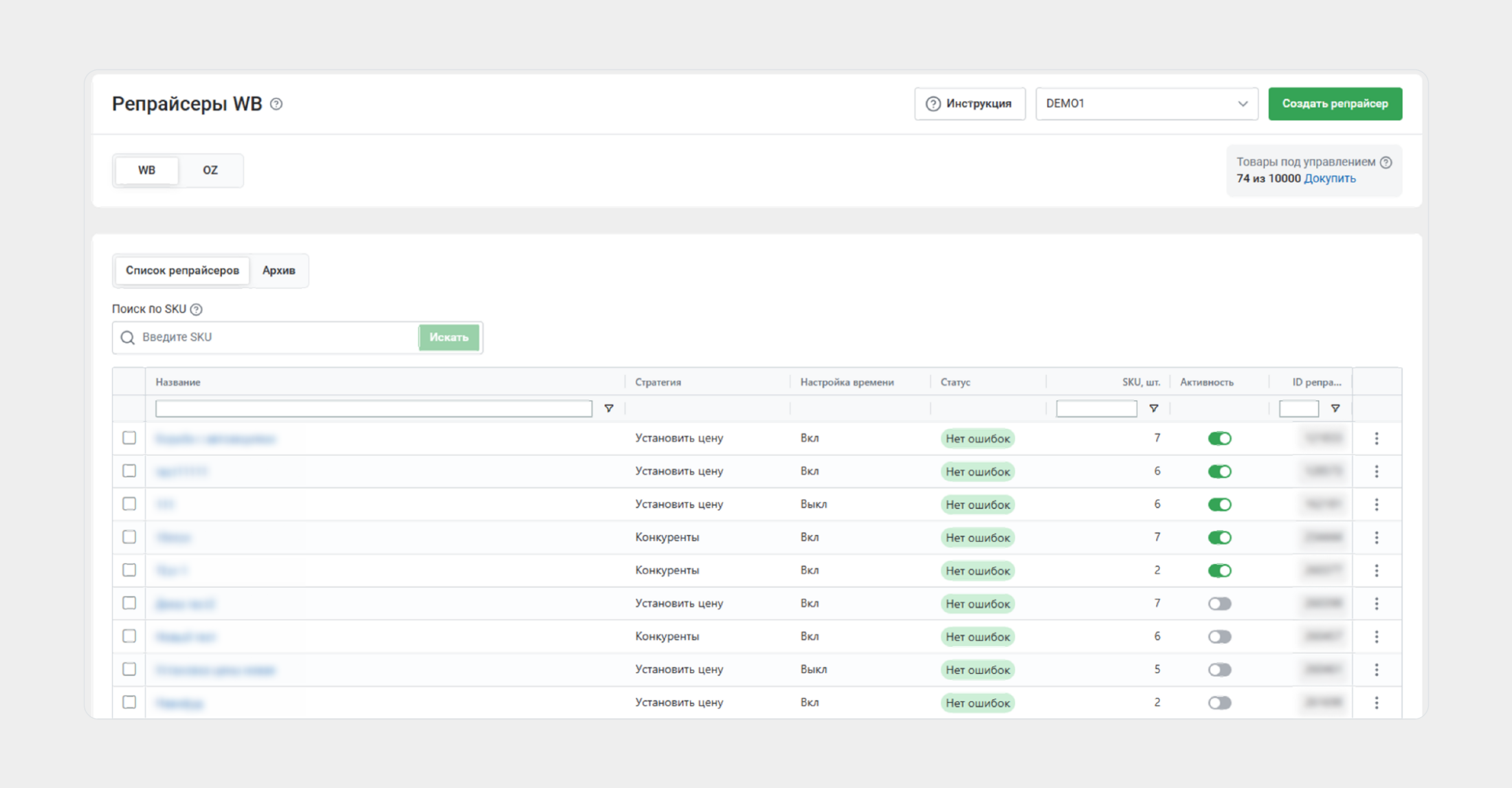Open the Архив tab
The image size is (1512, 788).
click(x=278, y=271)
